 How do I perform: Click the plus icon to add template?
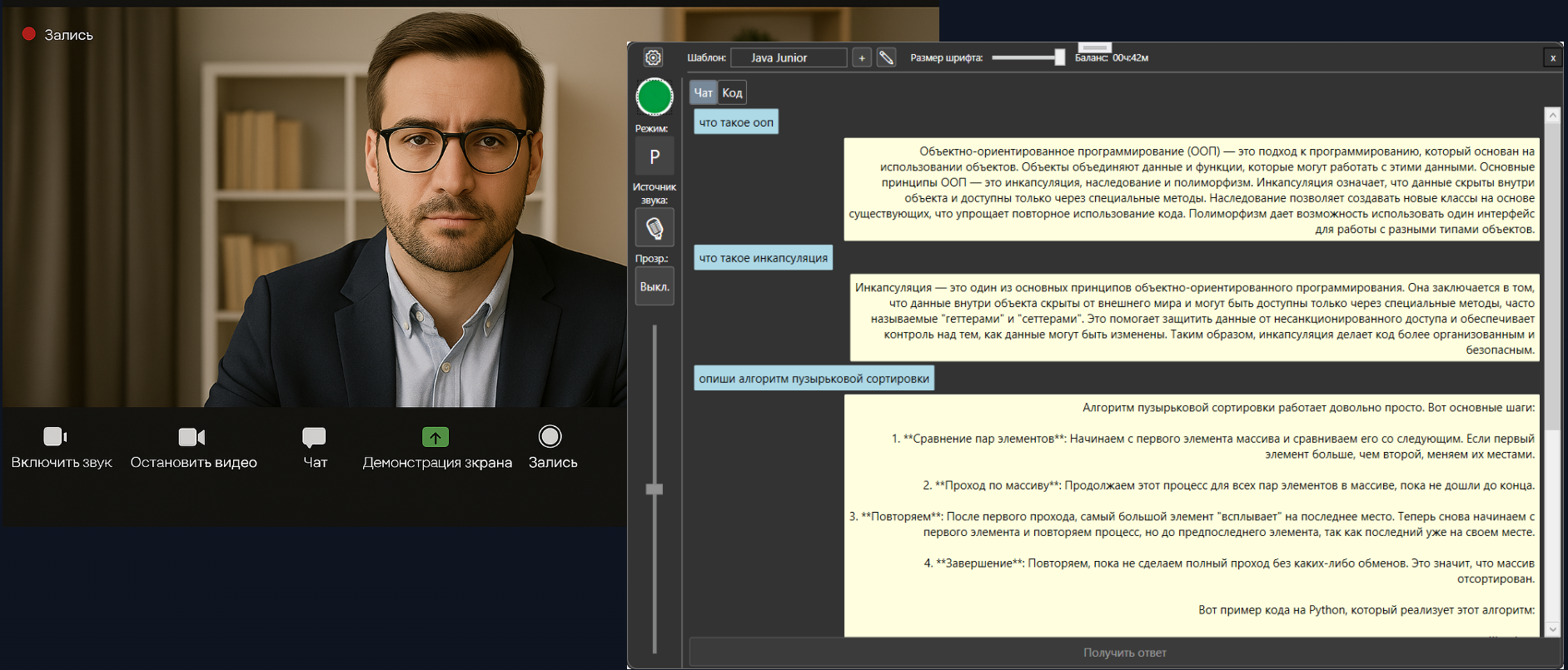point(862,57)
